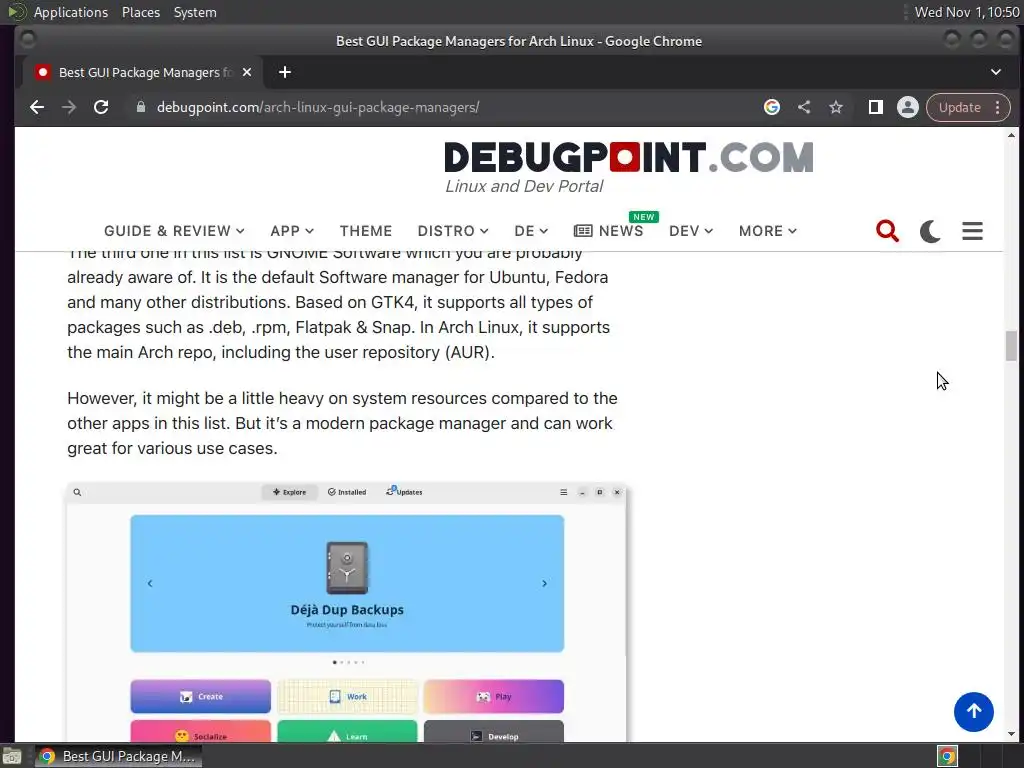The image size is (1024, 768).
Task: Click scrollbar down arrow
Action: pyautogui.click(x=1011, y=734)
